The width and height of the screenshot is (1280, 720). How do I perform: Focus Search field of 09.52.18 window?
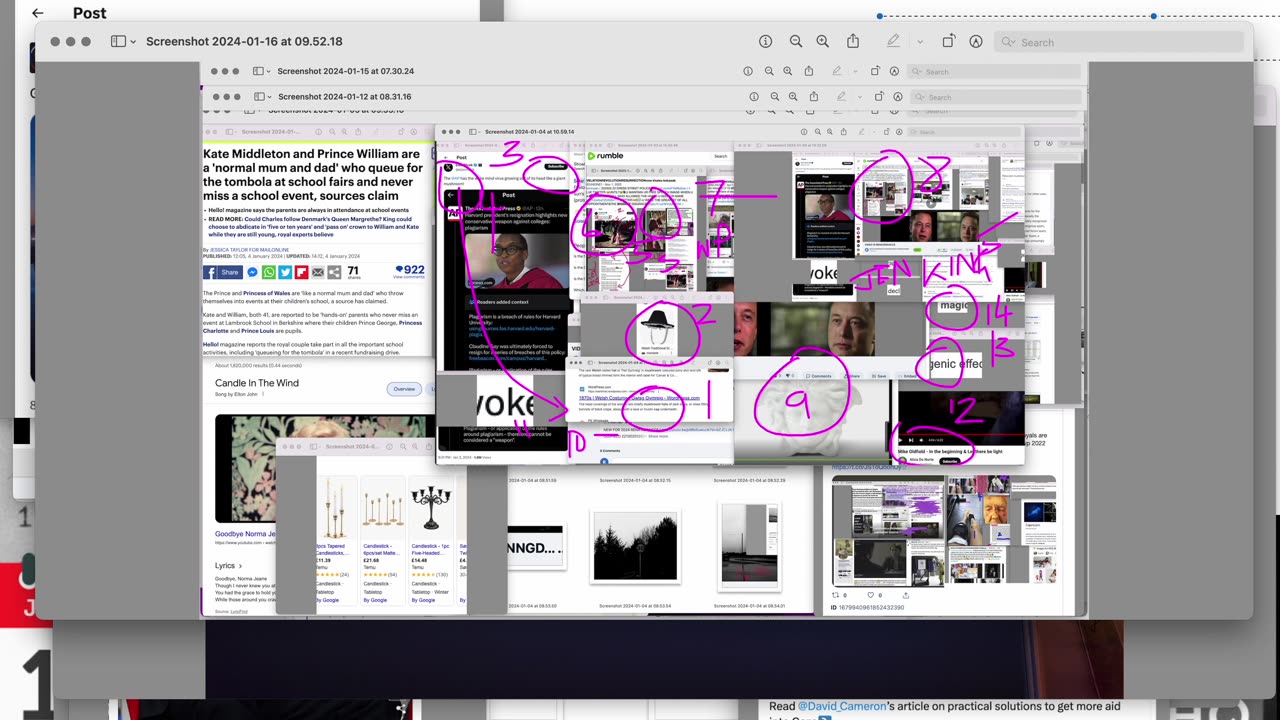[1118, 42]
